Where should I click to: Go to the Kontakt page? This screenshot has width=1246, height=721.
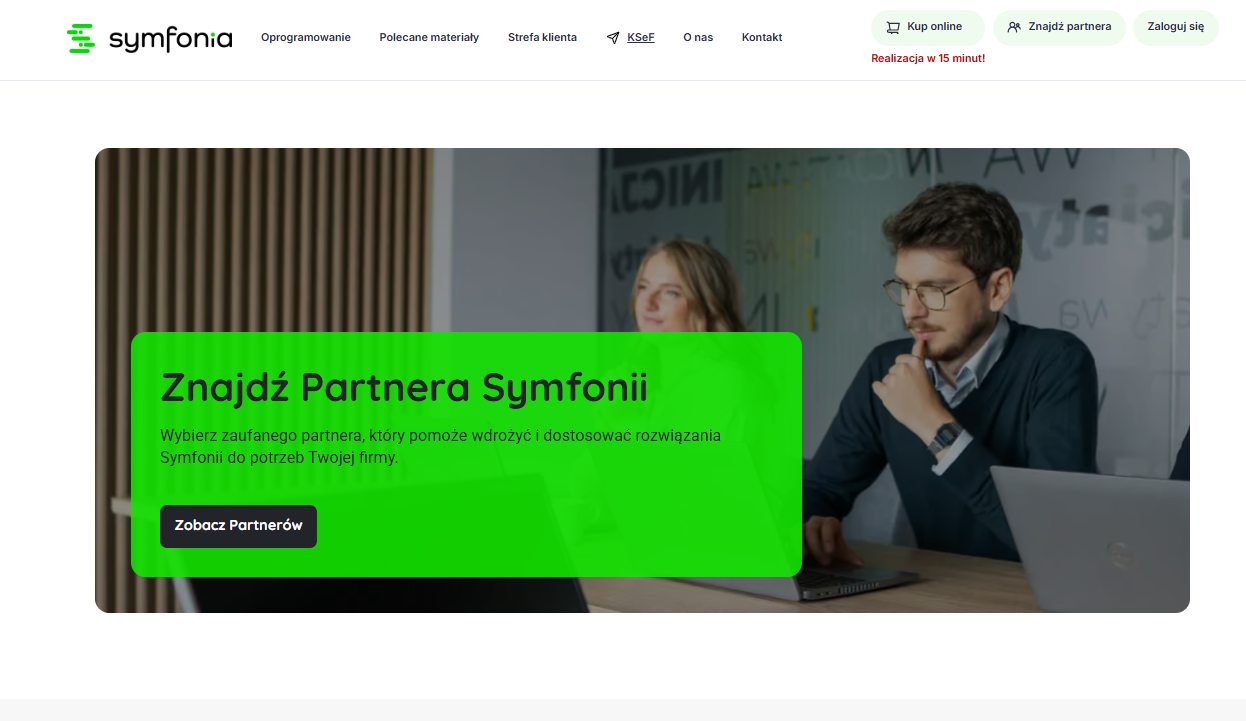(762, 37)
